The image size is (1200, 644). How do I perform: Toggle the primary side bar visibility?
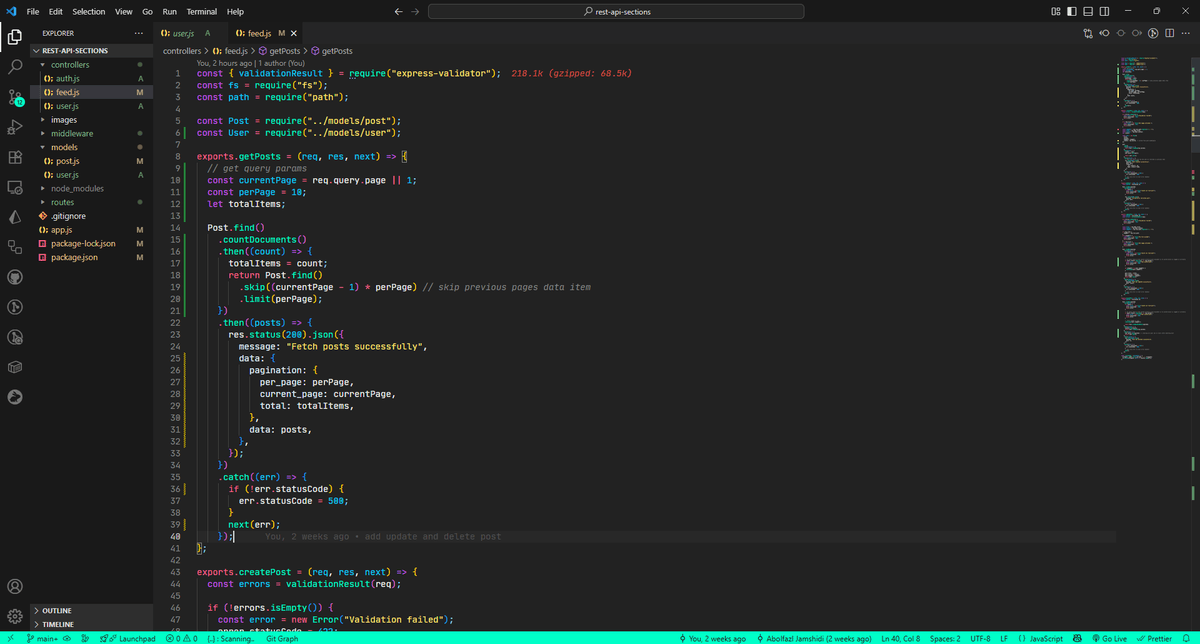1072,11
